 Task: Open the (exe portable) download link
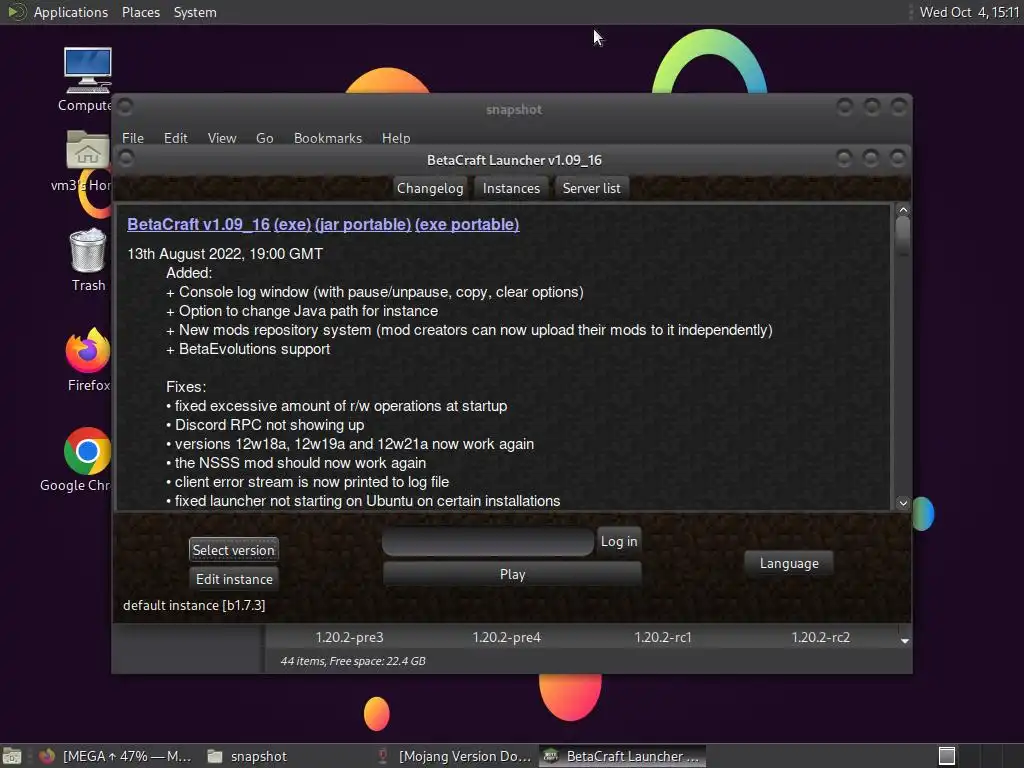coord(467,225)
